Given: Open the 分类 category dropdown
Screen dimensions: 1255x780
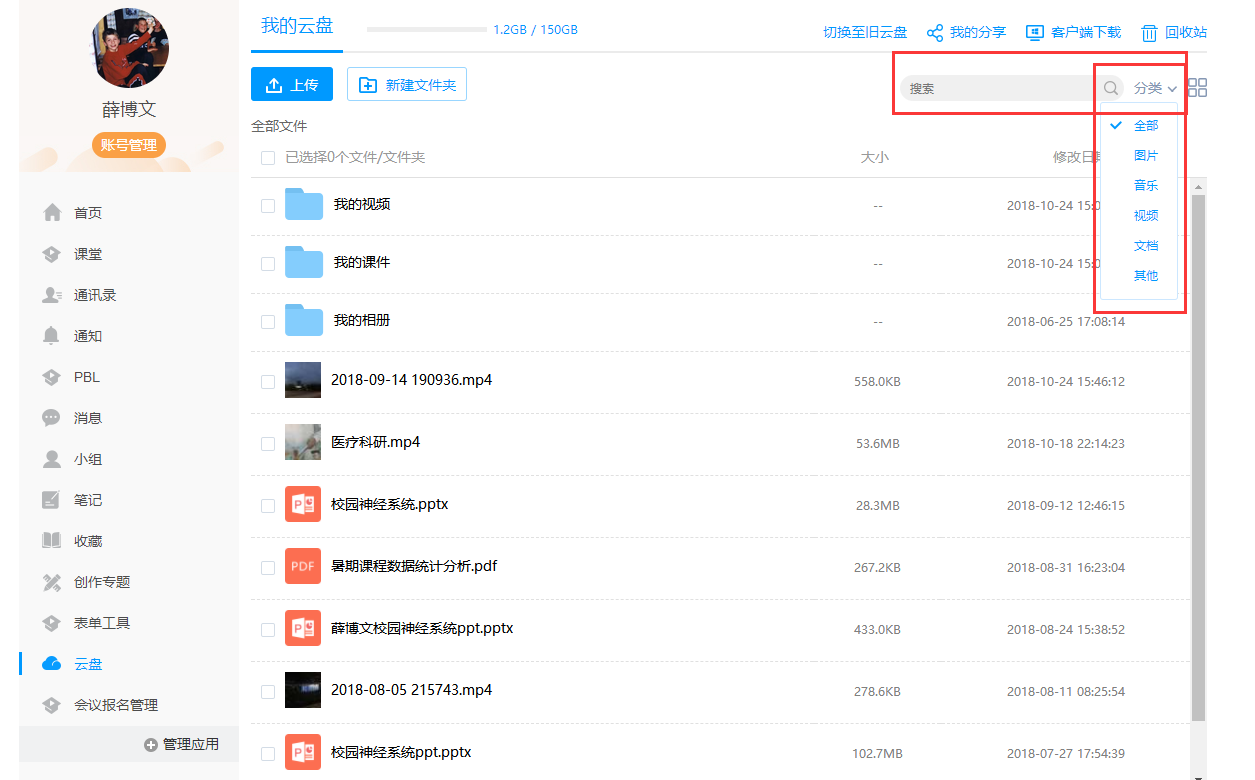Looking at the screenshot, I should [1155, 88].
